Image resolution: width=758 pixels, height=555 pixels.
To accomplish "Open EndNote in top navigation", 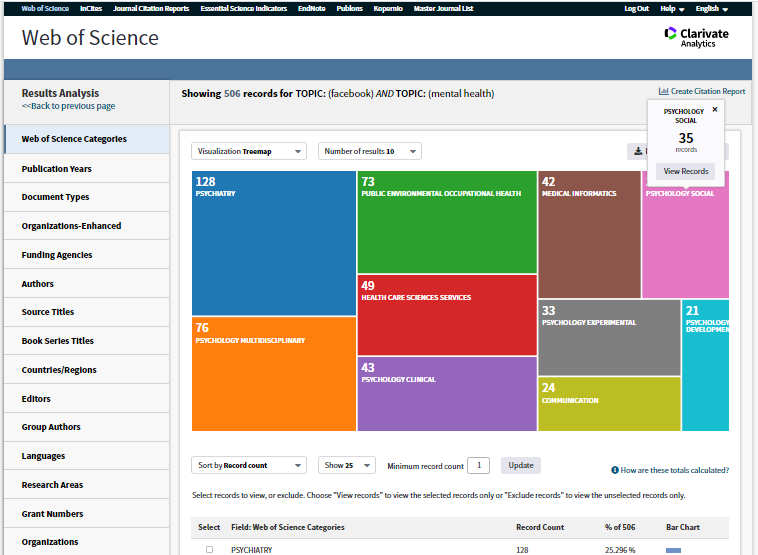I will point(311,9).
